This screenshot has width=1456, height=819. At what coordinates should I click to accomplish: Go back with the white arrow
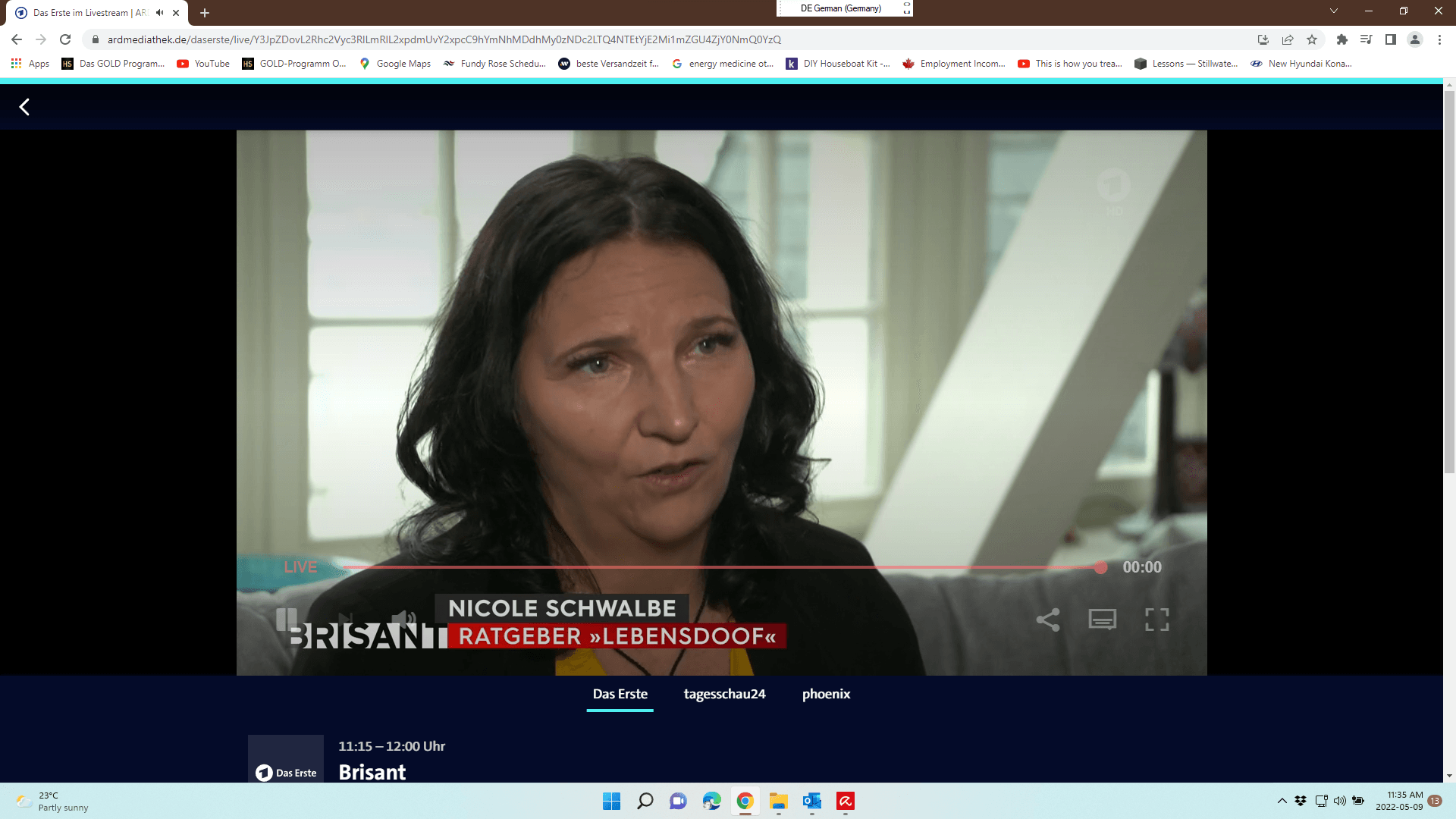click(x=24, y=107)
